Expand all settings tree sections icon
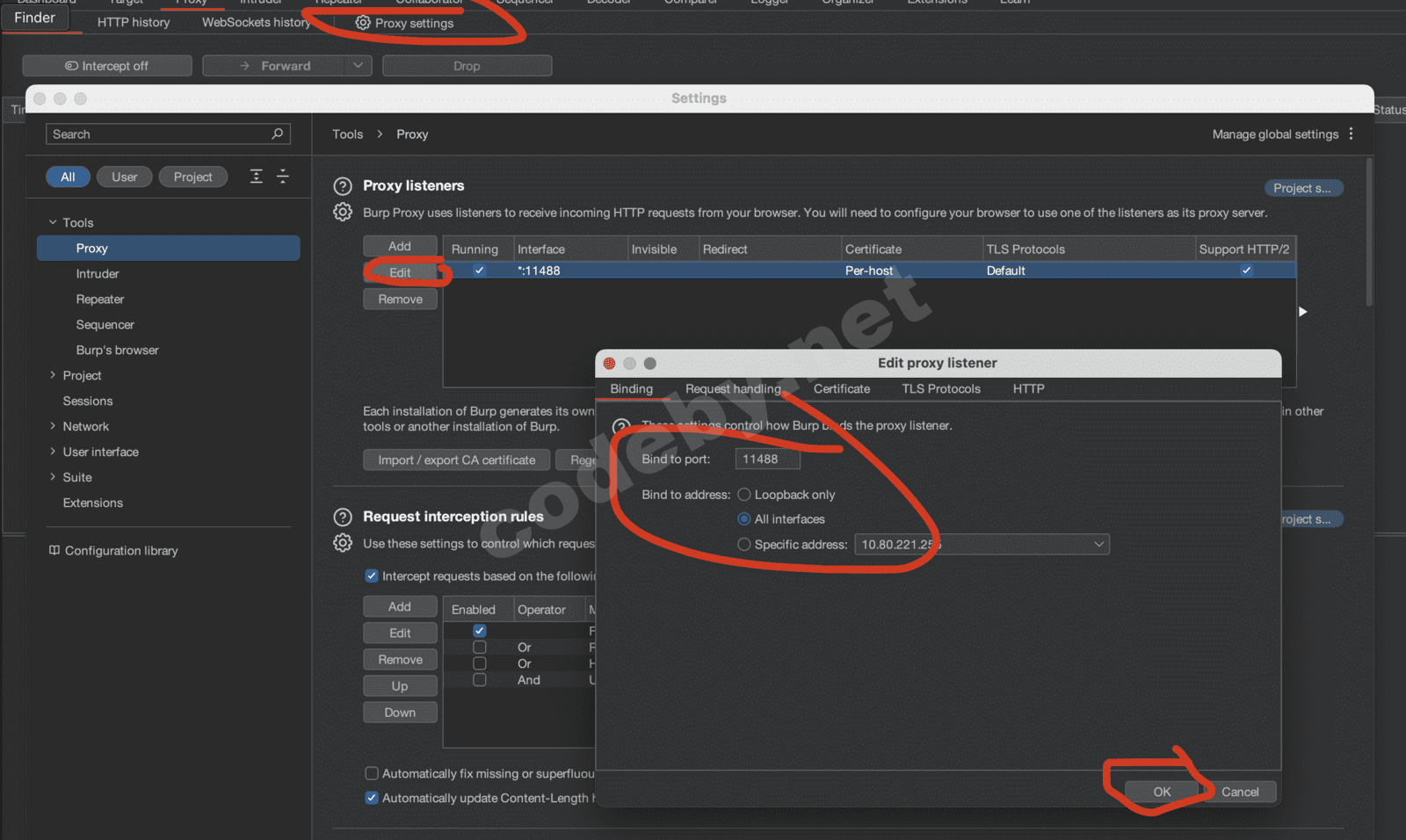The width and height of the screenshot is (1406, 840). (x=256, y=177)
